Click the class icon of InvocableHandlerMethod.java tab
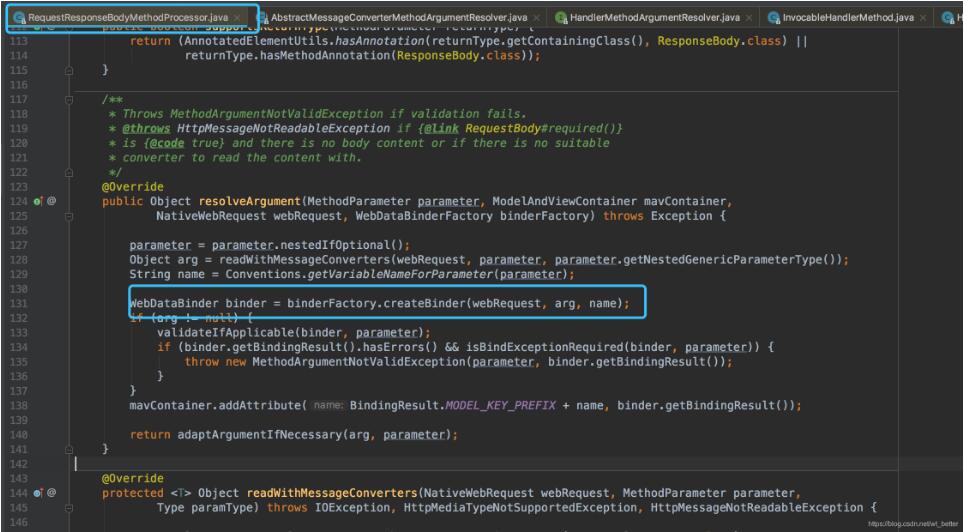 click(x=774, y=18)
